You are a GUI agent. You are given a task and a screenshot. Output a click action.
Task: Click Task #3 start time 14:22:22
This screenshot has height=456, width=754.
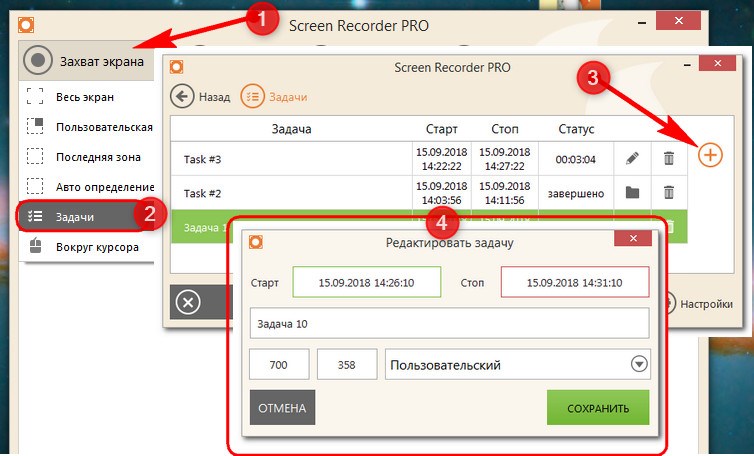(441, 166)
